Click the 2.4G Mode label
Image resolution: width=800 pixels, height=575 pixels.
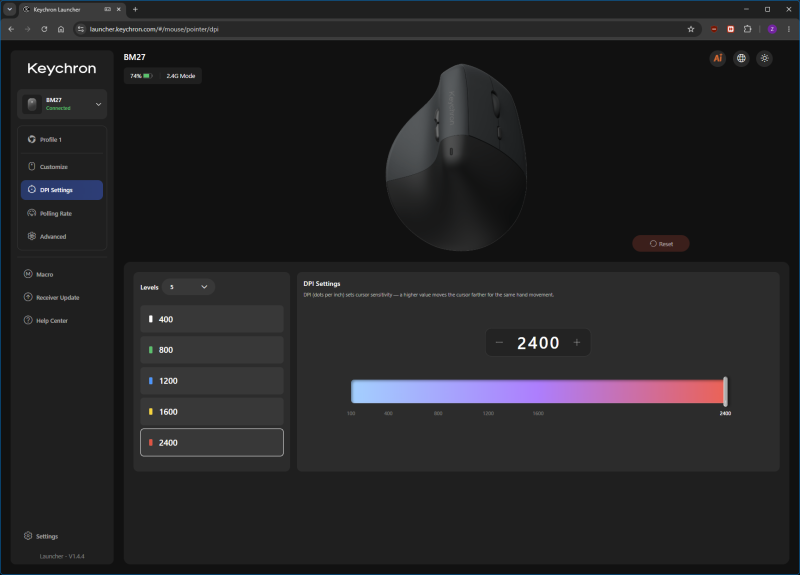[181, 76]
